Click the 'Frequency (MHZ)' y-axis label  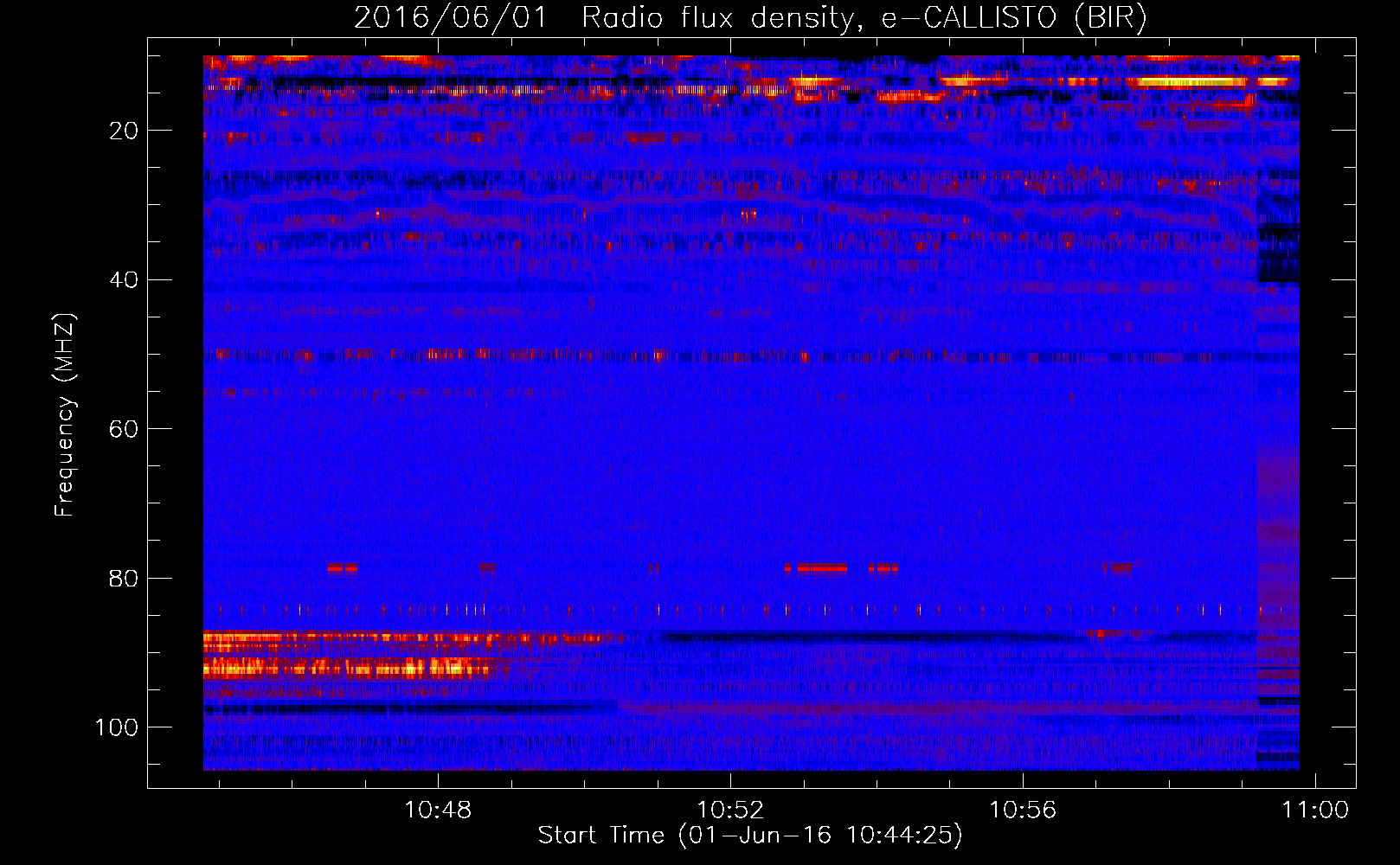pos(65,415)
